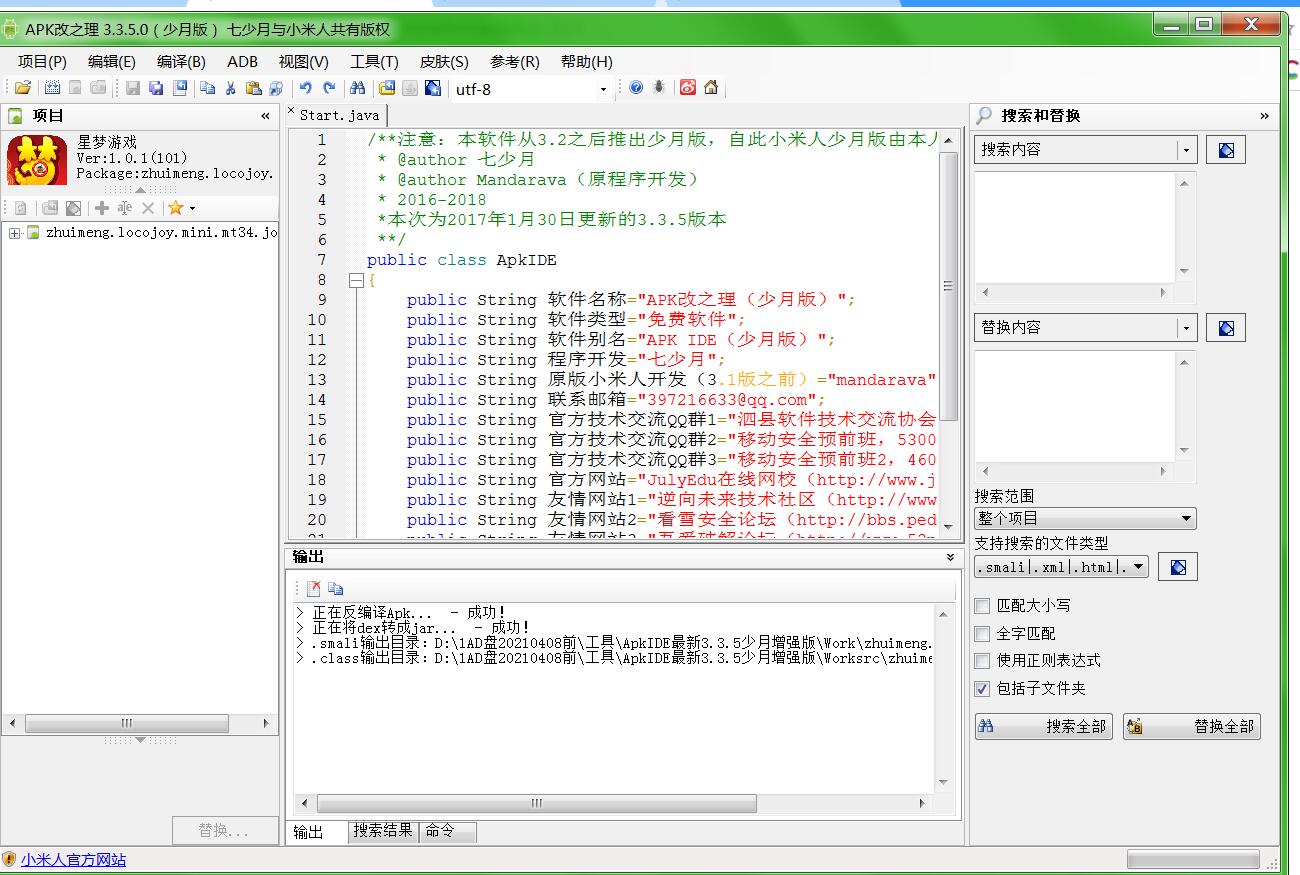This screenshot has height=875, width=1300.
Task: Open the utf-8 encoding dropdown
Action: (602, 89)
